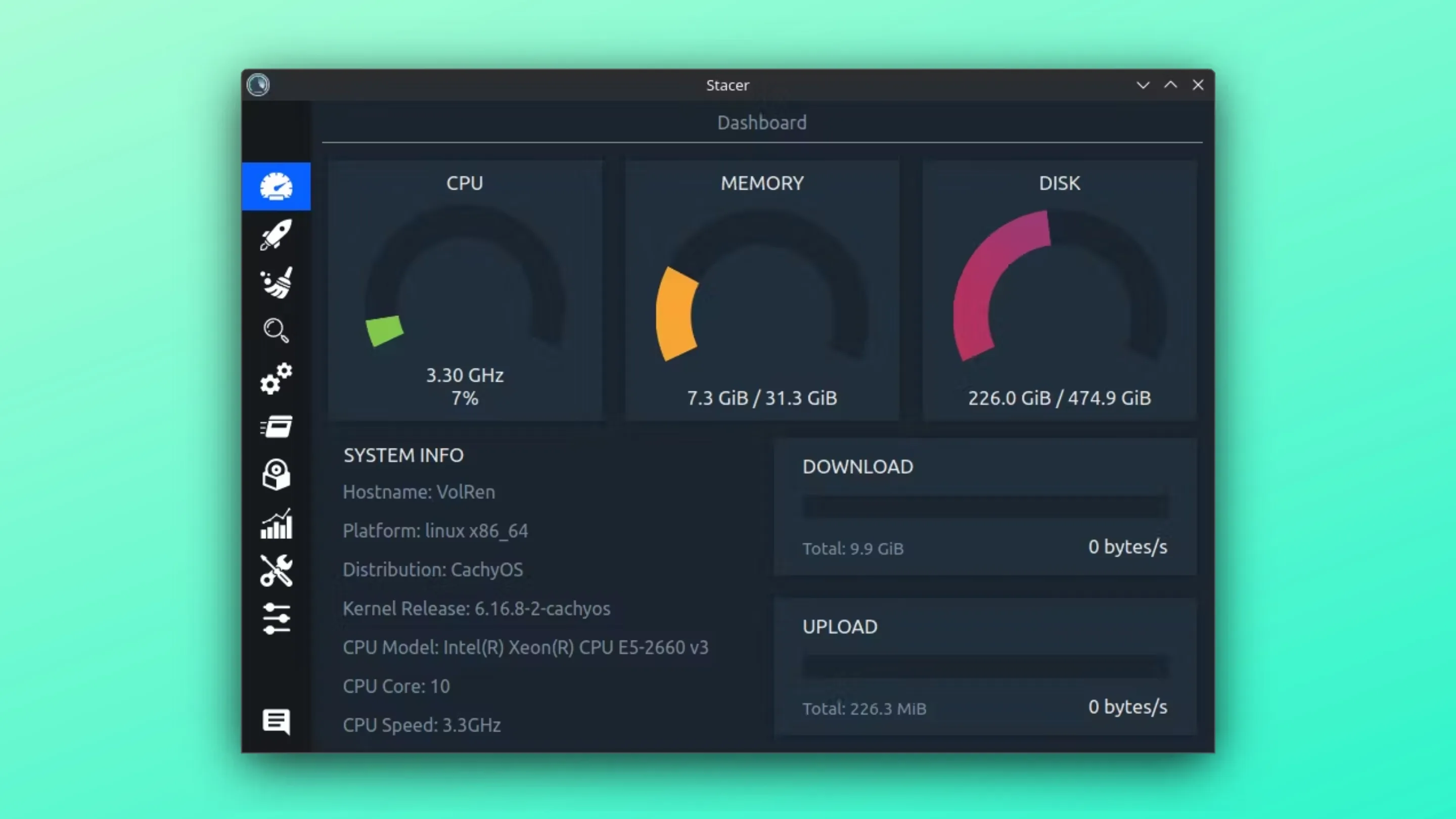Click the download progress bar
The image size is (1456, 819).
click(985, 506)
